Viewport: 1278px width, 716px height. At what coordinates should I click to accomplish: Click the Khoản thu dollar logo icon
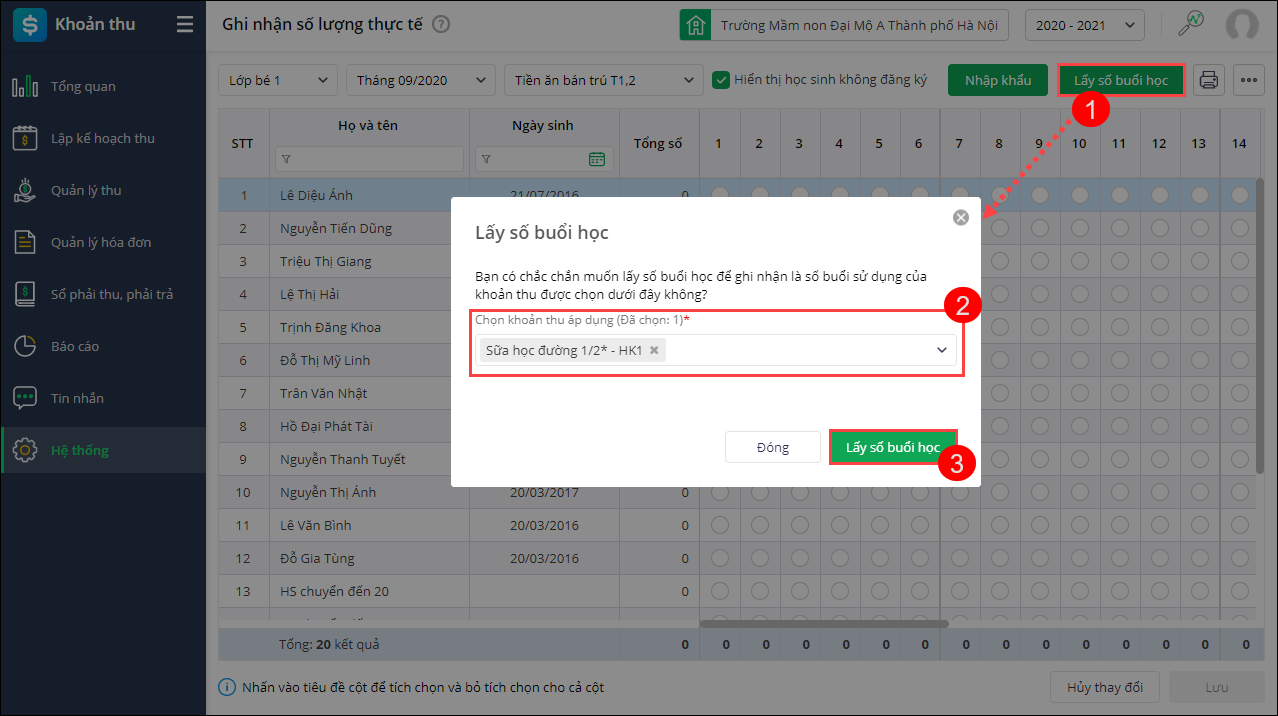[x=30, y=24]
